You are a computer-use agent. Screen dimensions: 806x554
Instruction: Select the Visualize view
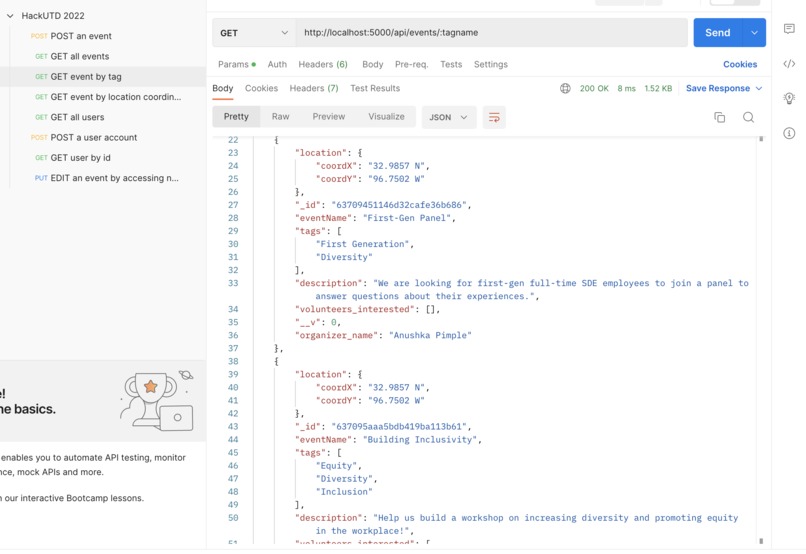386,117
